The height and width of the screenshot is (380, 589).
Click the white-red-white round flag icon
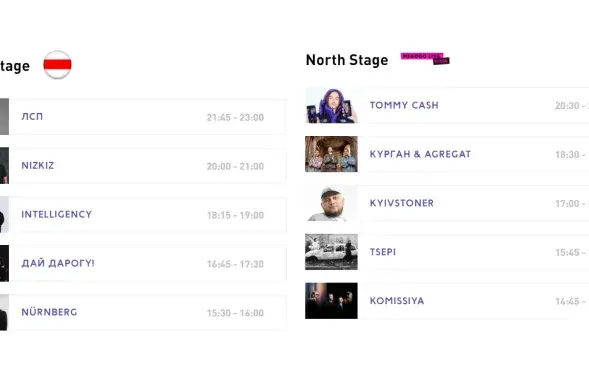click(57, 65)
